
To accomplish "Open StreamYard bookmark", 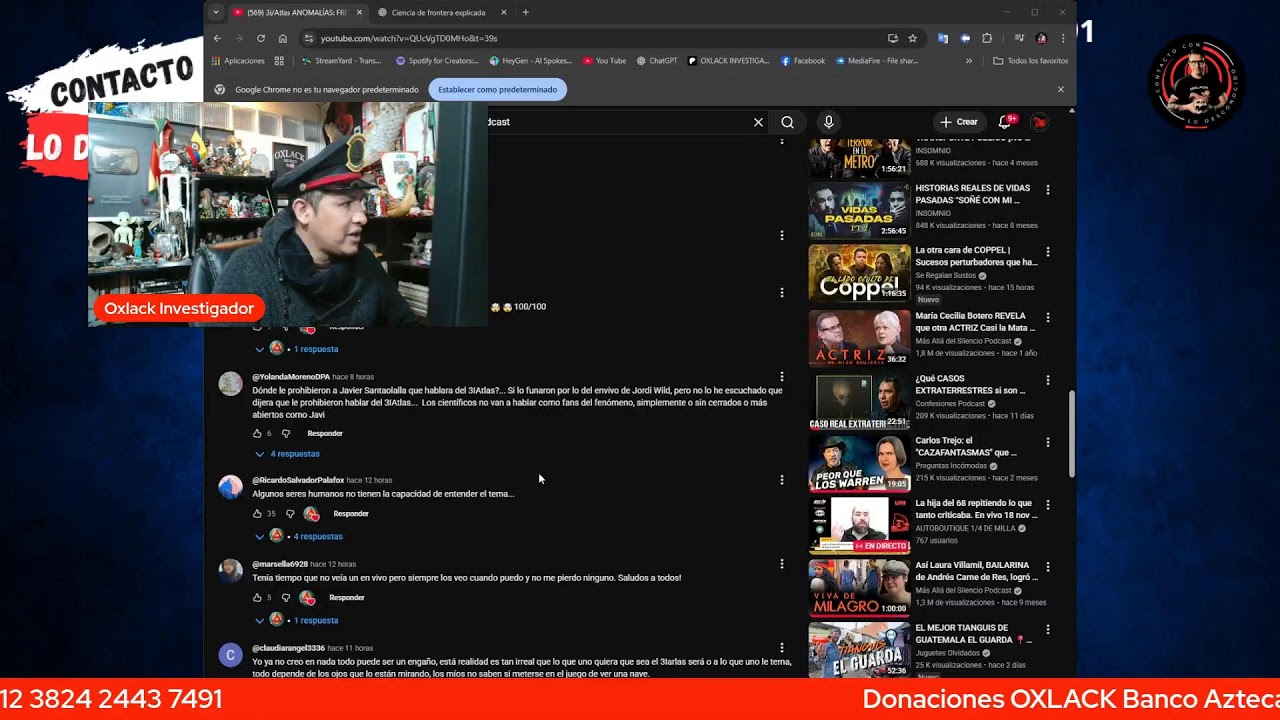I will pyautogui.click(x=341, y=61).
